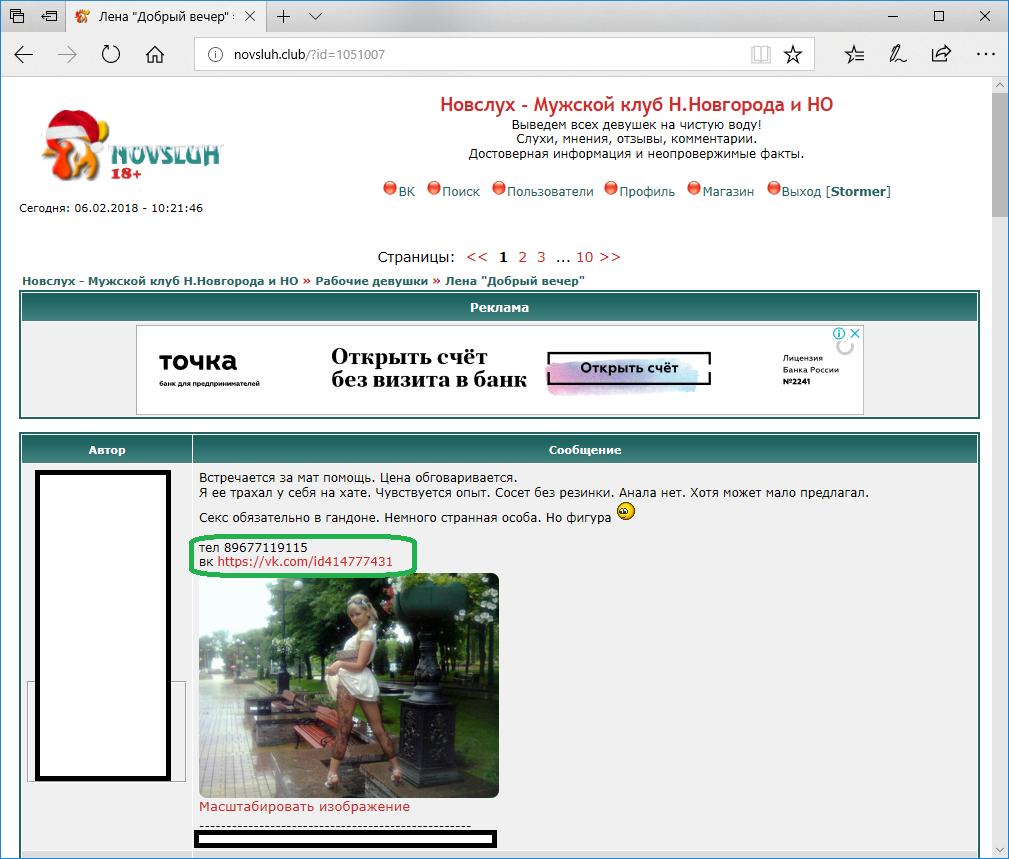This screenshot has width=1009, height=859.
Task: Open a new tab with the plus button
Action: 284,17
